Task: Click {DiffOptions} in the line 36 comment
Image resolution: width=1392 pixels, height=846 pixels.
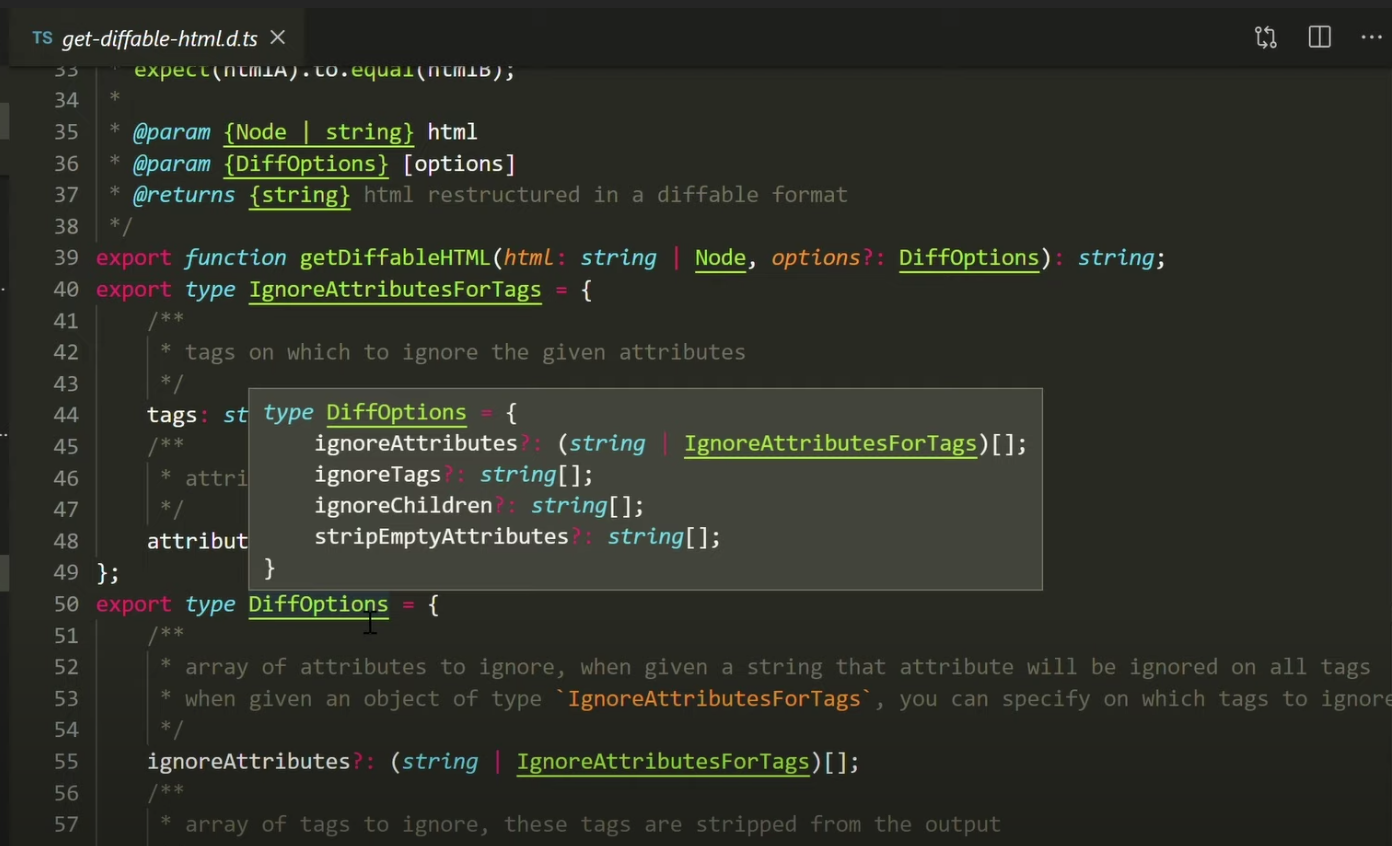Action: point(306,164)
